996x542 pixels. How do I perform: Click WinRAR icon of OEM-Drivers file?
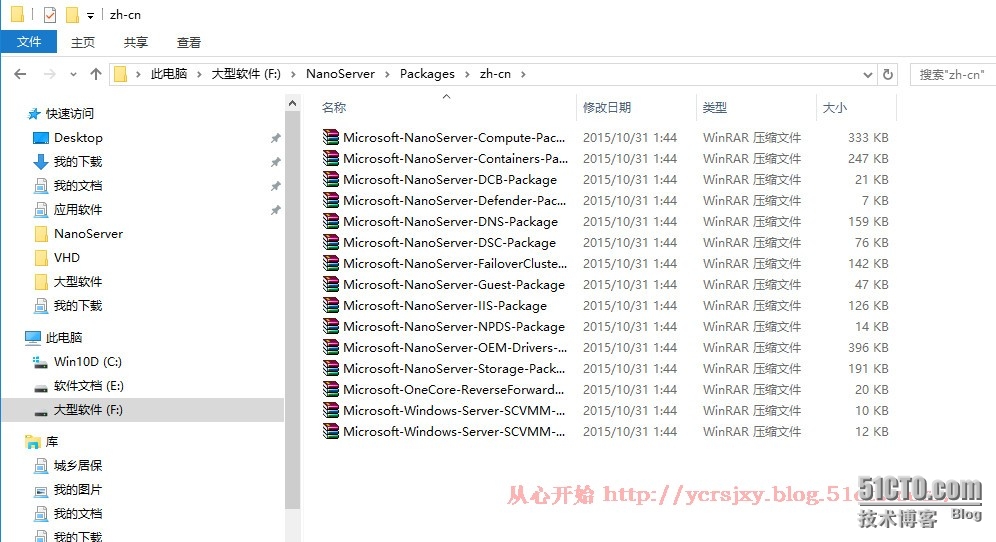click(x=330, y=347)
